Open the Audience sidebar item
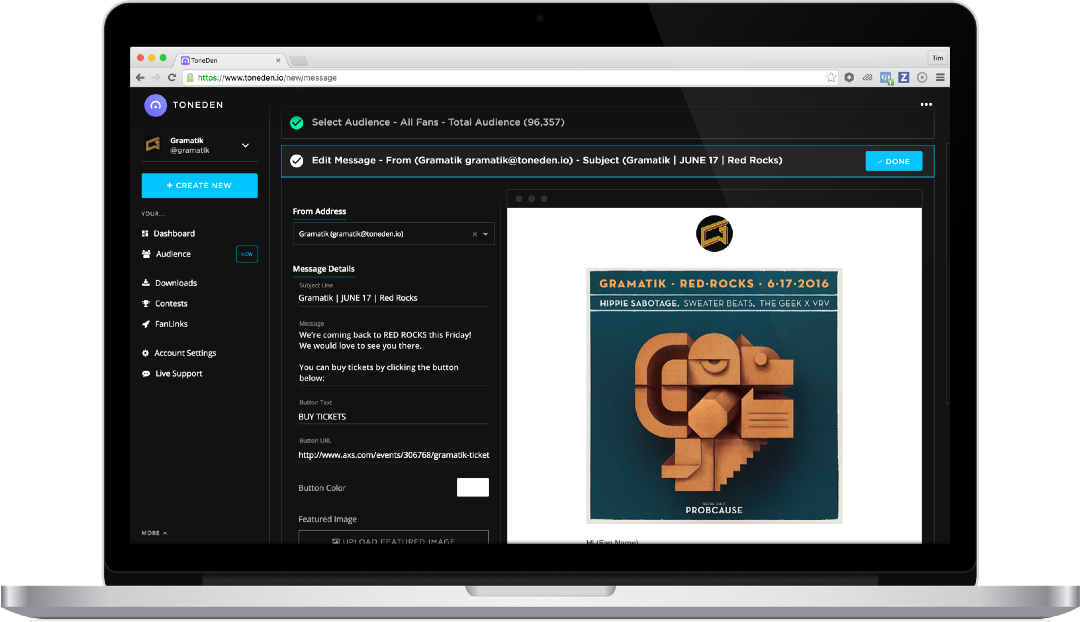This screenshot has width=1080, height=622. point(173,254)
